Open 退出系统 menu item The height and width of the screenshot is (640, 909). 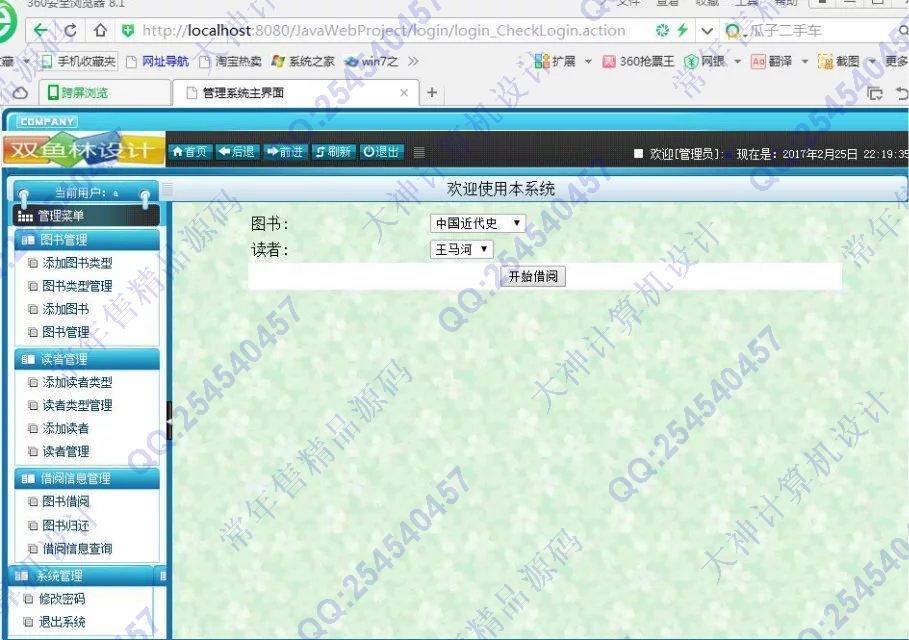[61, 622]
